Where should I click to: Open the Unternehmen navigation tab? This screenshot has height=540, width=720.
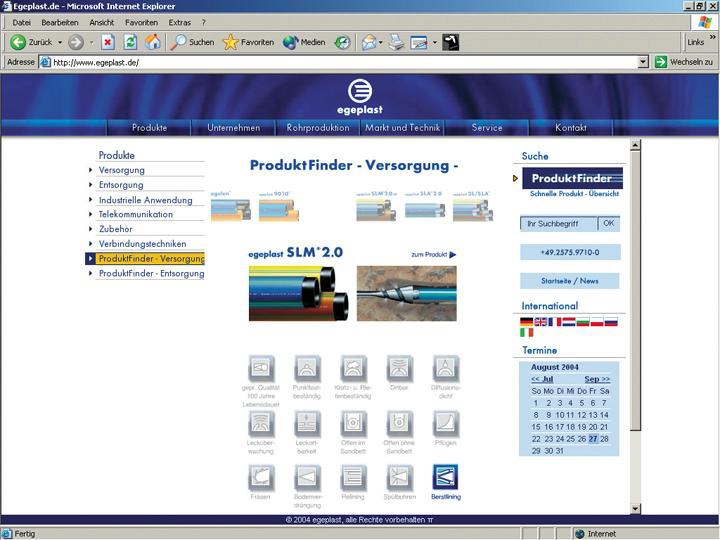233,128
